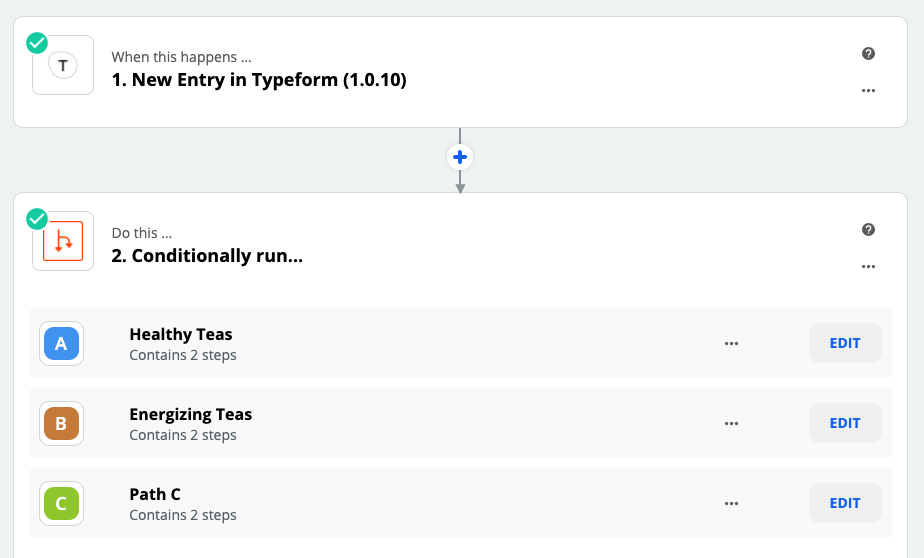Open help for the Conditionally run step
The height and width of the screenshot is (558, 924).
click(x=868, y=230)
